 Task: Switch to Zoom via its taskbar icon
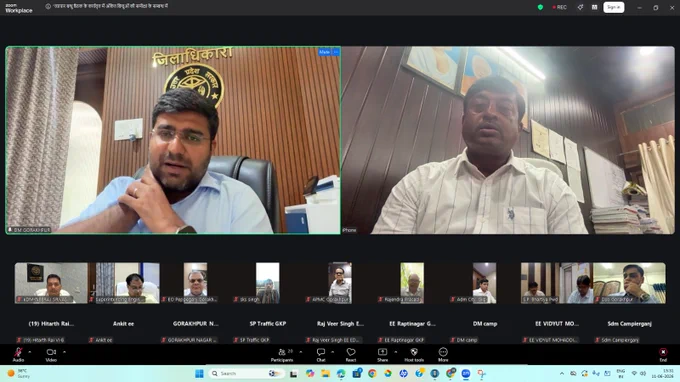[466, 373]
